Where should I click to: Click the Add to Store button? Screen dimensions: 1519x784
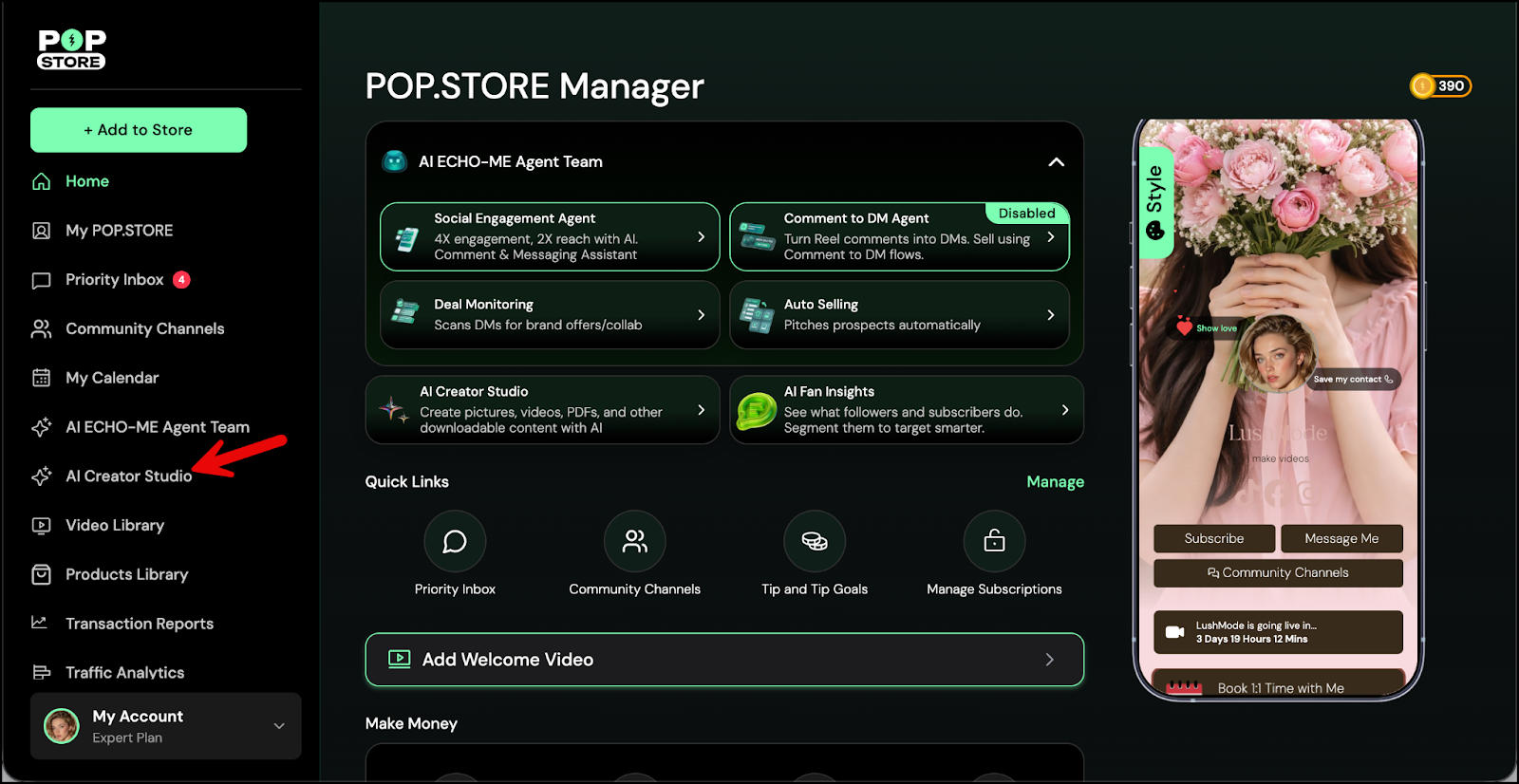(x=139, y=130)
